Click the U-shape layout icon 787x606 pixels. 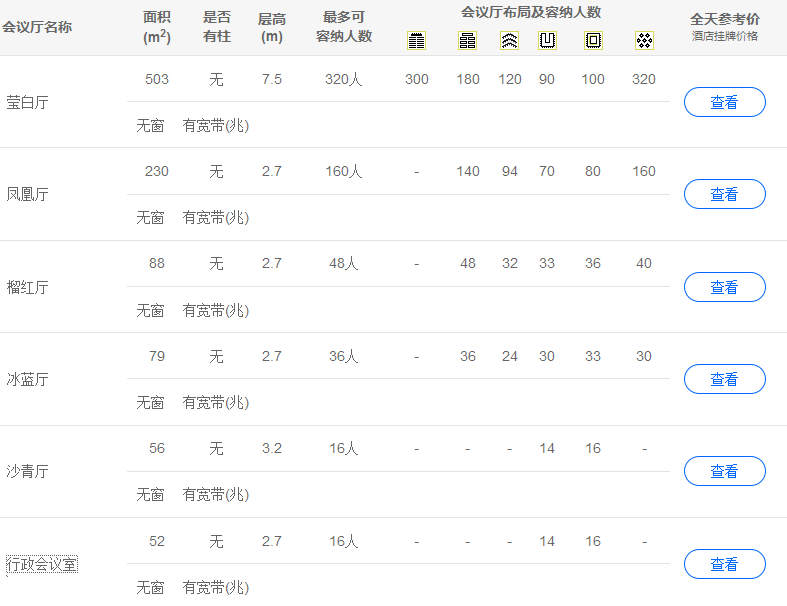click(x=547, y=41)
